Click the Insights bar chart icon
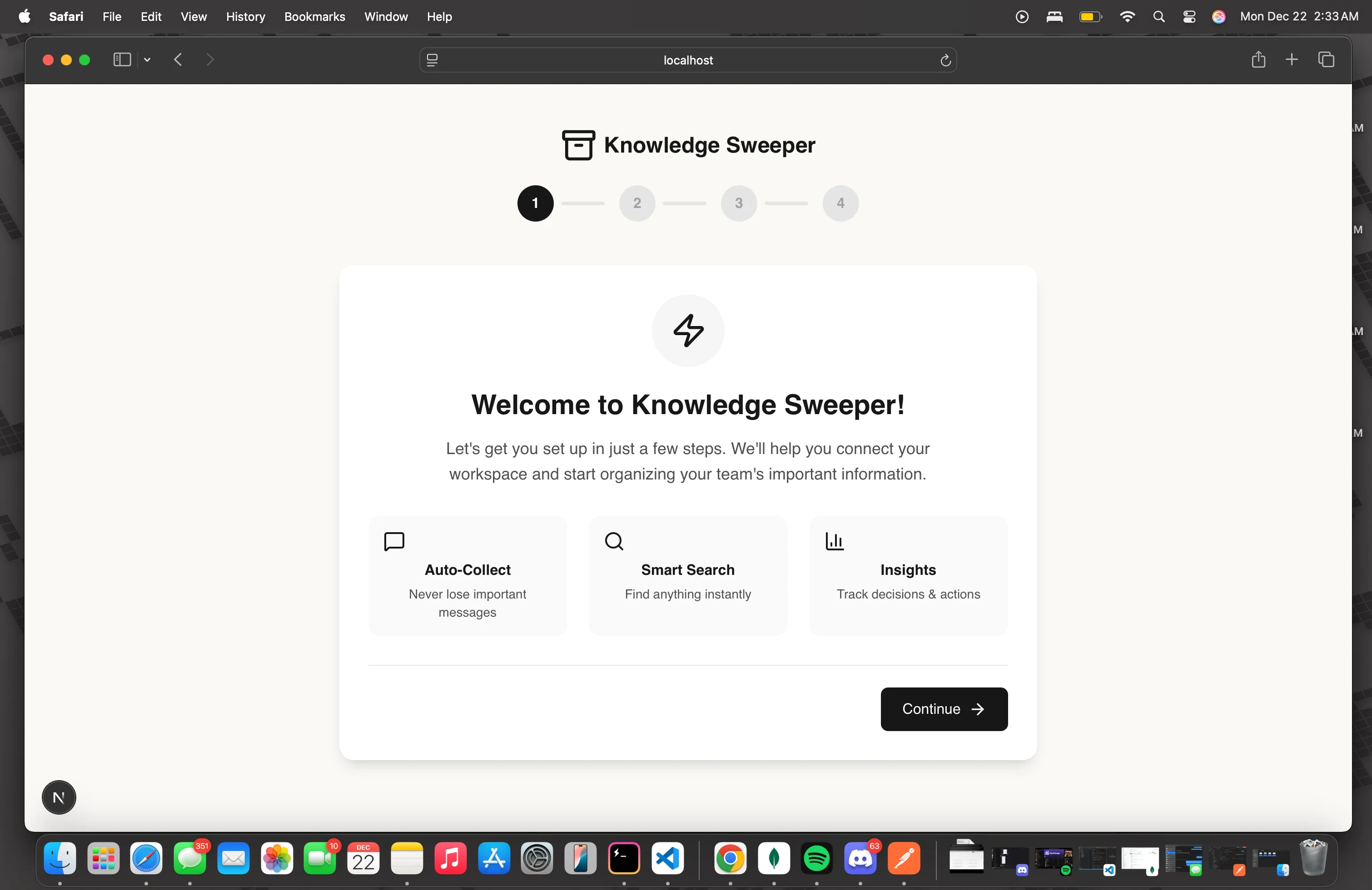This screenshot has height=890, width=1372. tap(834, 541)
